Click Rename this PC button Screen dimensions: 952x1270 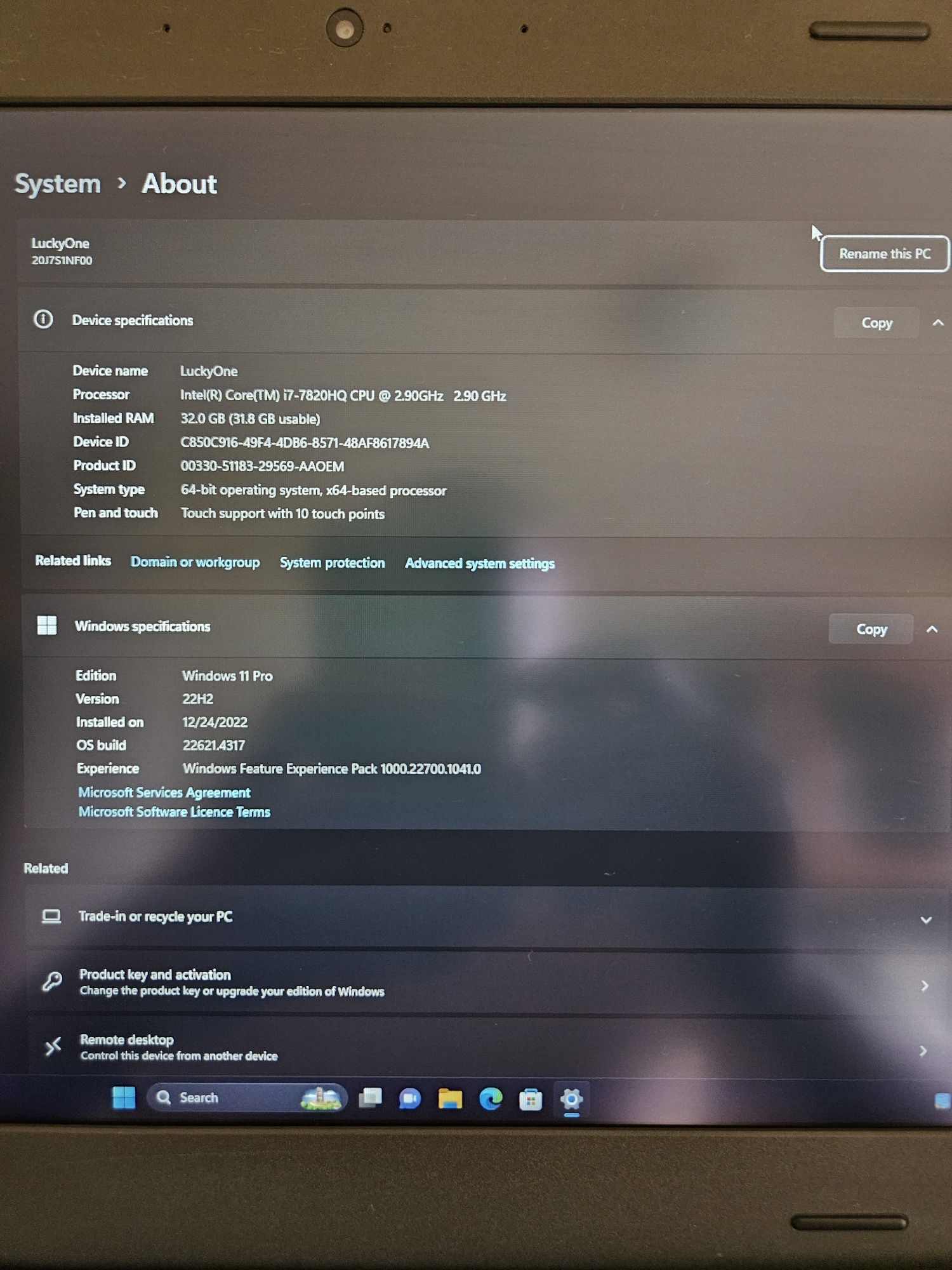(885, 253)
